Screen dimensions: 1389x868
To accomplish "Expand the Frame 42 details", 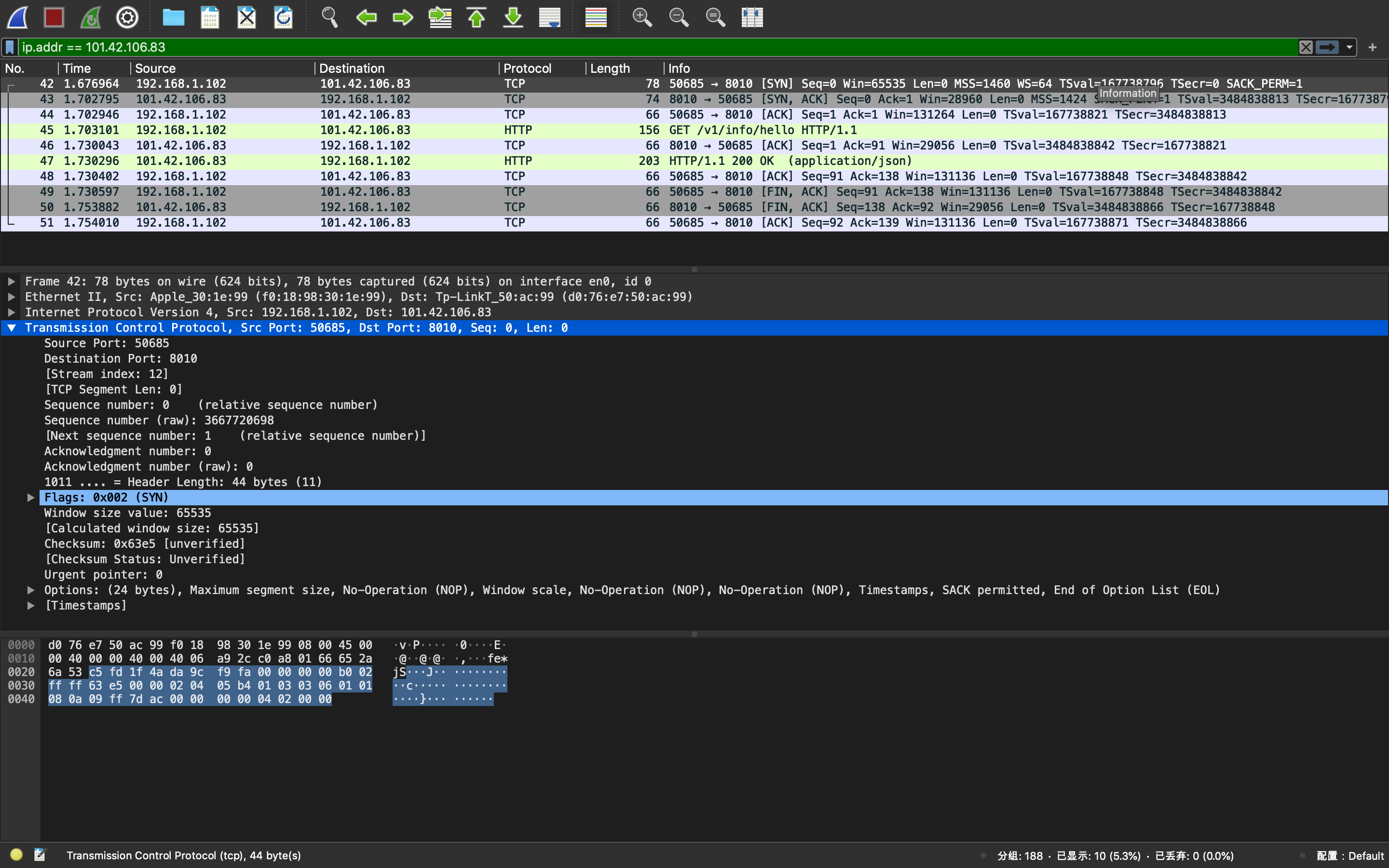I will [11, 281].
